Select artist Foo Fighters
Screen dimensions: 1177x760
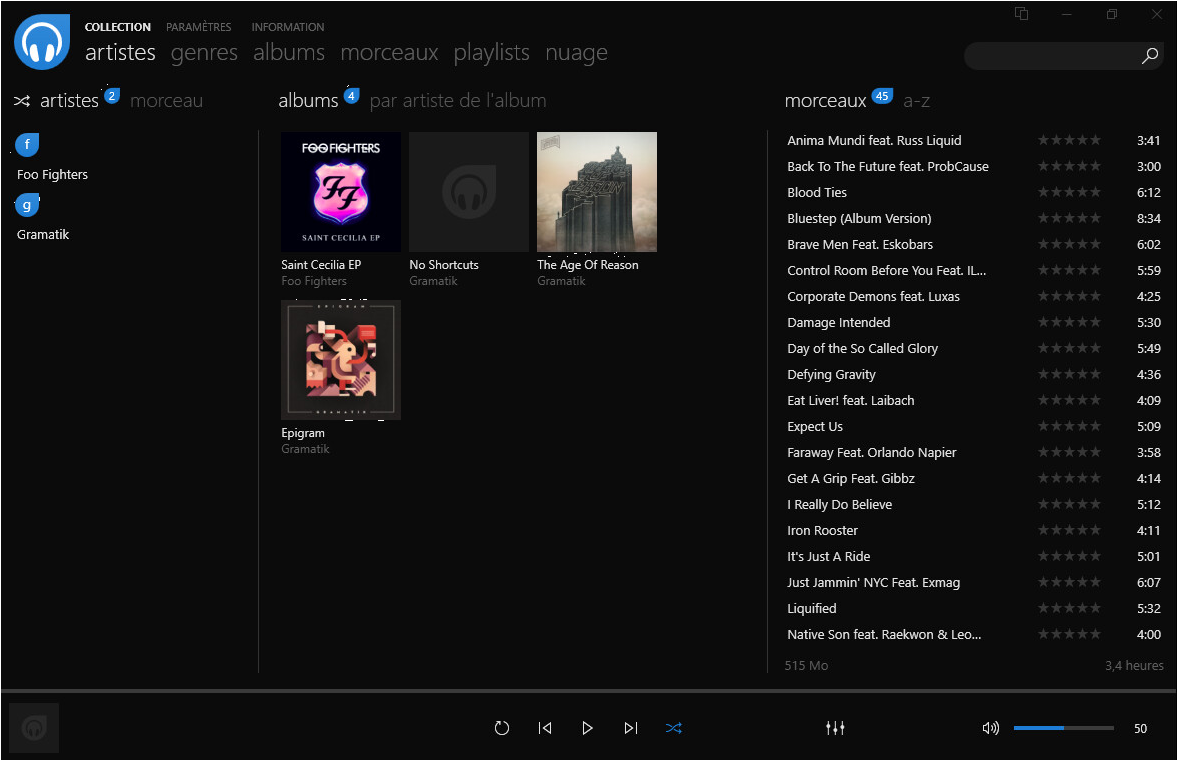(x=53, y=174)
